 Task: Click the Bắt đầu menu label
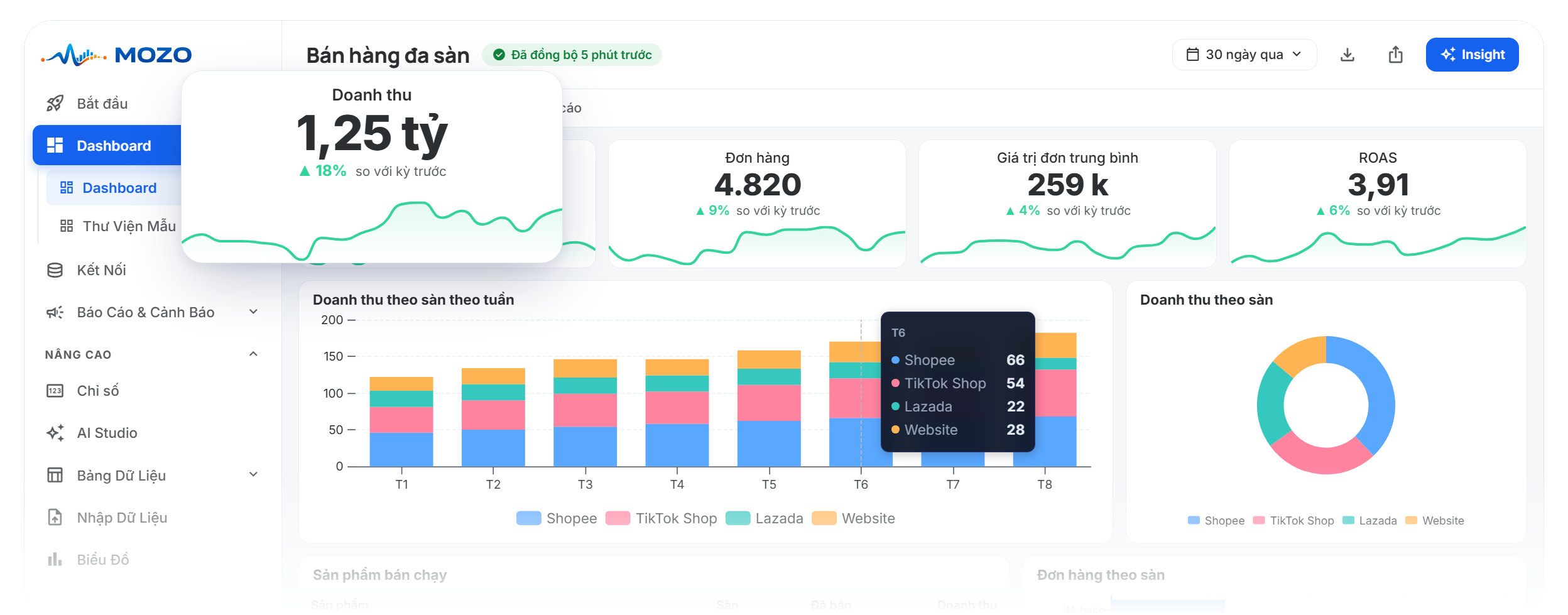(x=102, y=104)
